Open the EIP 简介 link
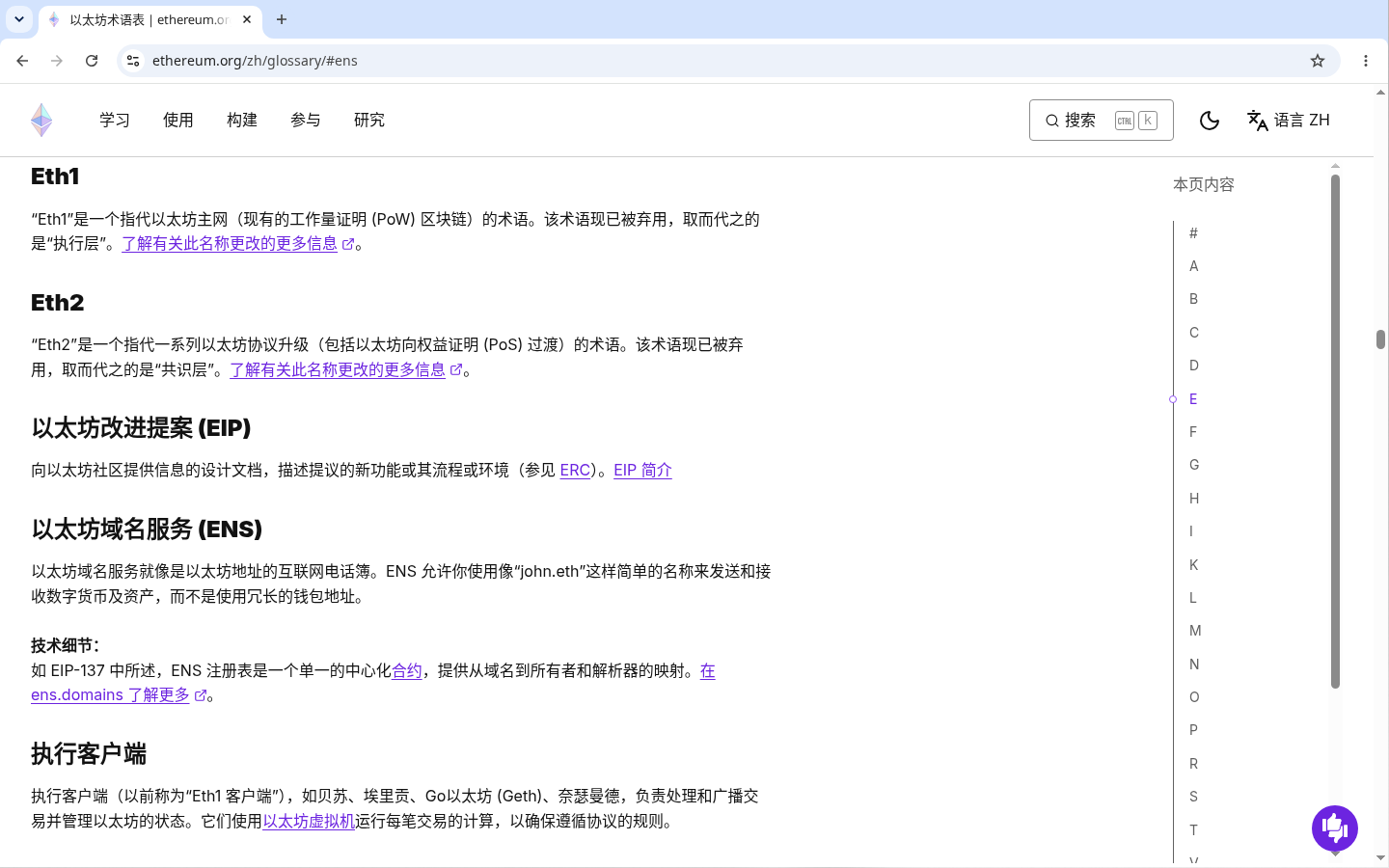The image size is (1389, 868). (642, 470)
